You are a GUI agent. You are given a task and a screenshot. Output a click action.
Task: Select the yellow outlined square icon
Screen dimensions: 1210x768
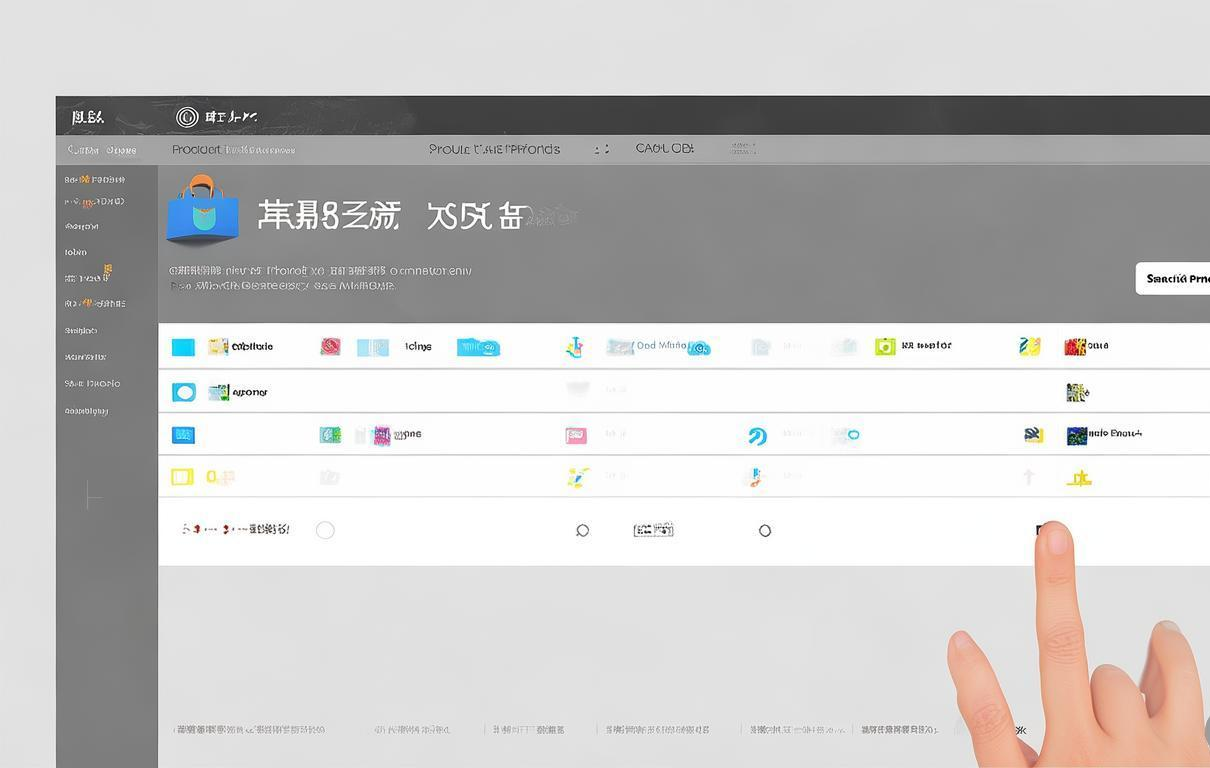(182, 477)
